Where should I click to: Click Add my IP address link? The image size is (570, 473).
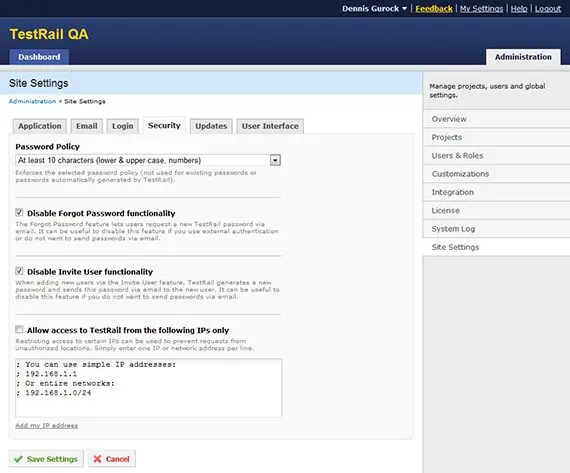click(47, 425)
